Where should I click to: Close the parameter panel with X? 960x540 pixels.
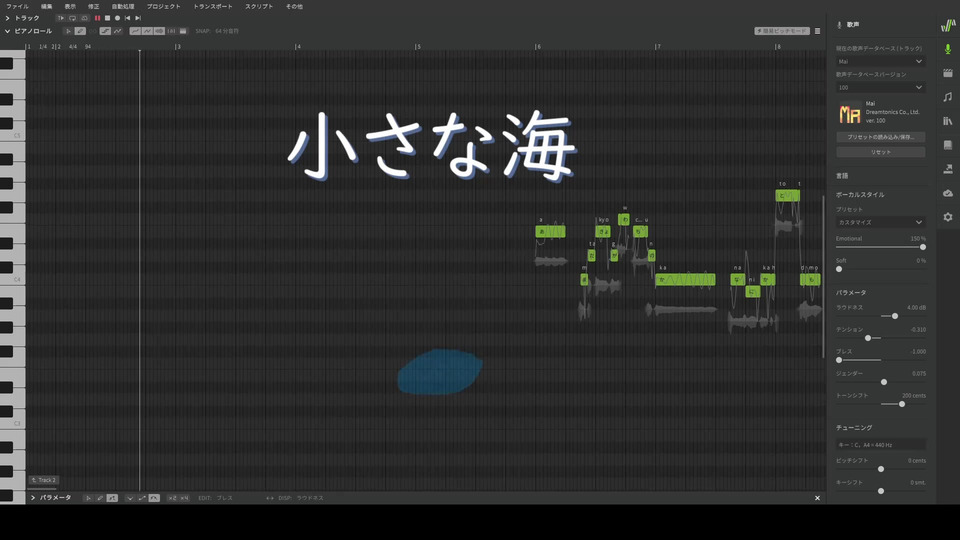tap(817, 498)
